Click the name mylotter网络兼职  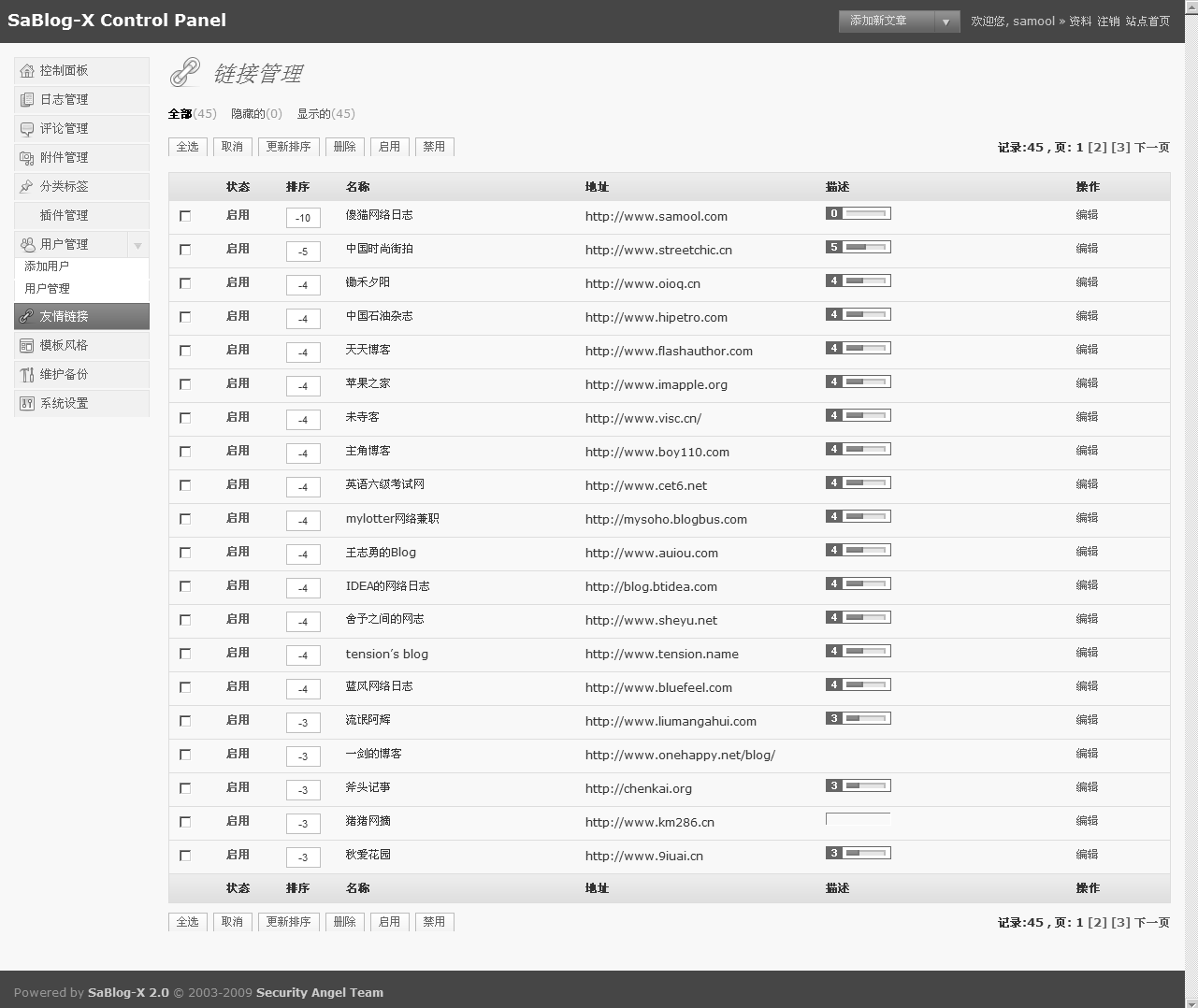tap(392, 519)
